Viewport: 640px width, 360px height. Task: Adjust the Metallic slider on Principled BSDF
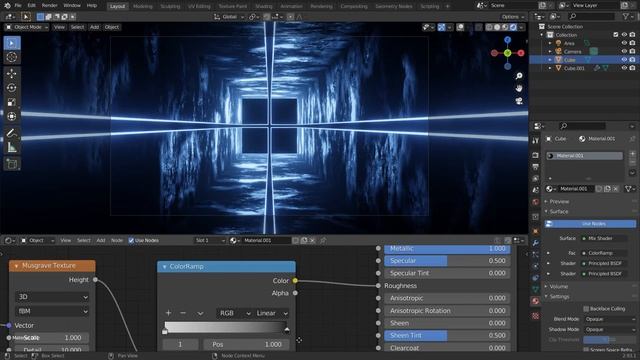(447, 249)
